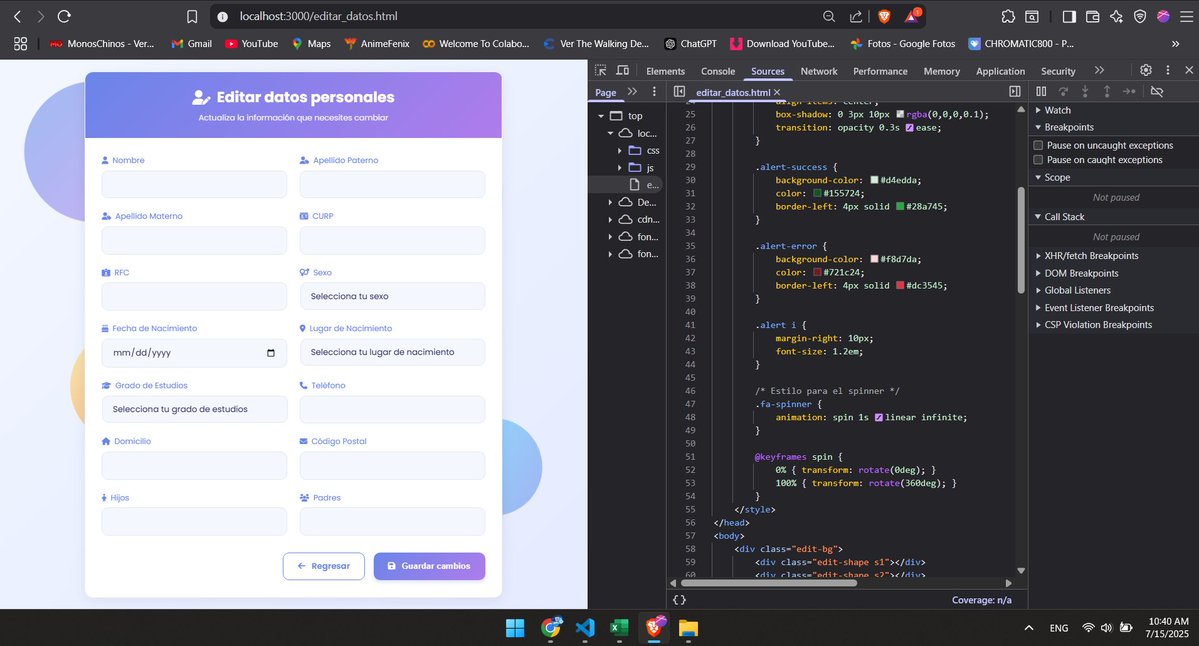Close the editar_datos.html file tab
1199x646 pixels.
pos(777,93)
